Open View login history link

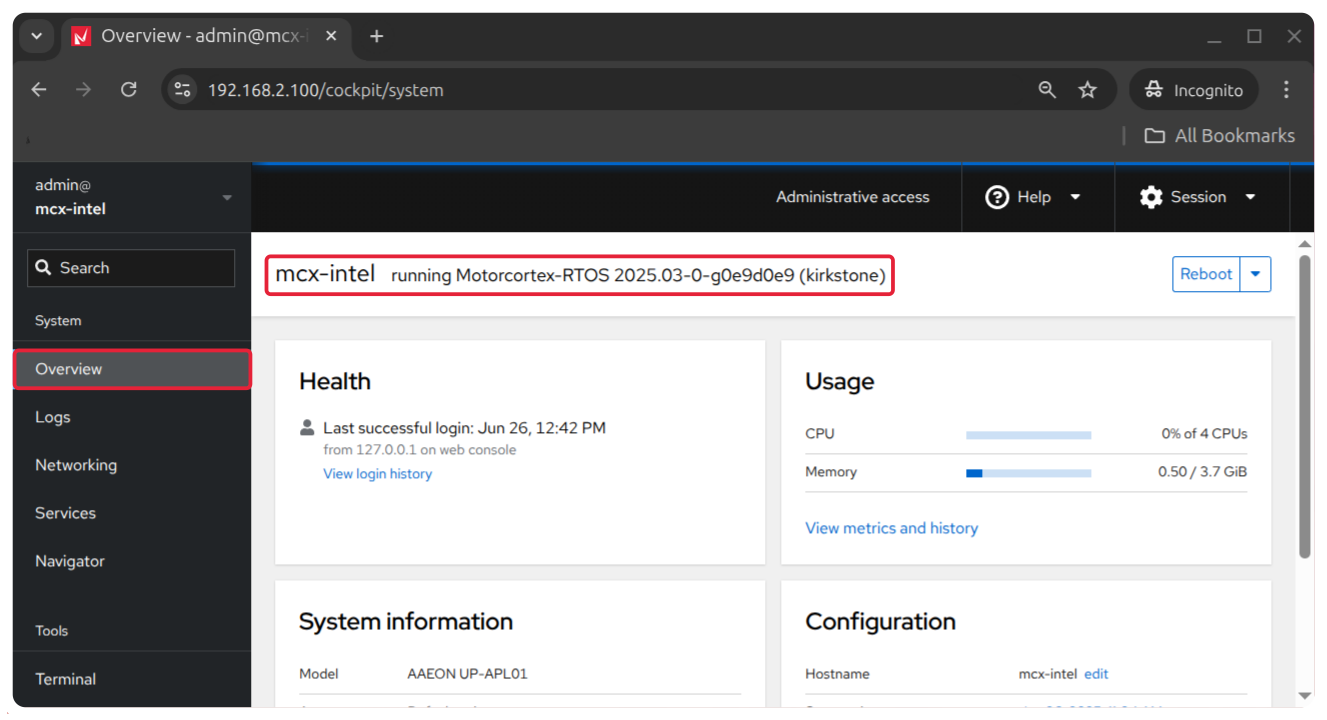click(x=377, y=474)
